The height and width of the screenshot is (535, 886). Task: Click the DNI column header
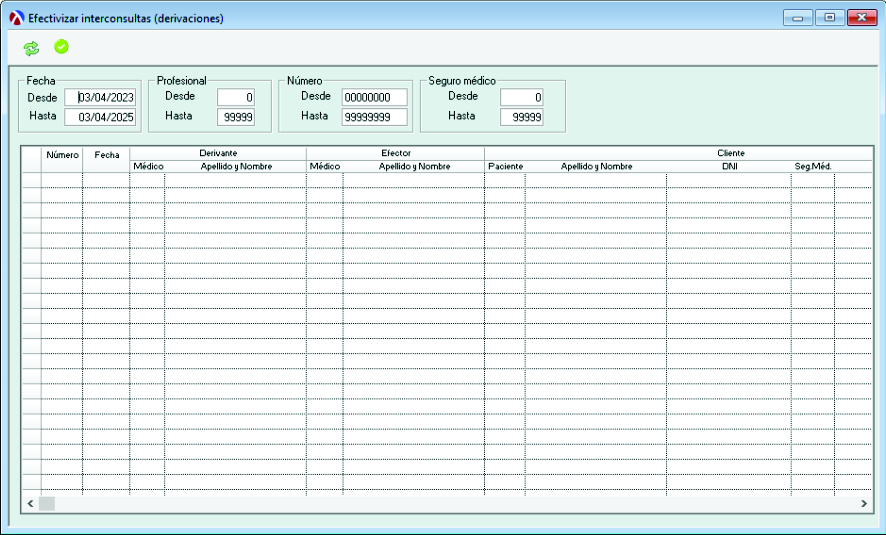coord(729,166)
